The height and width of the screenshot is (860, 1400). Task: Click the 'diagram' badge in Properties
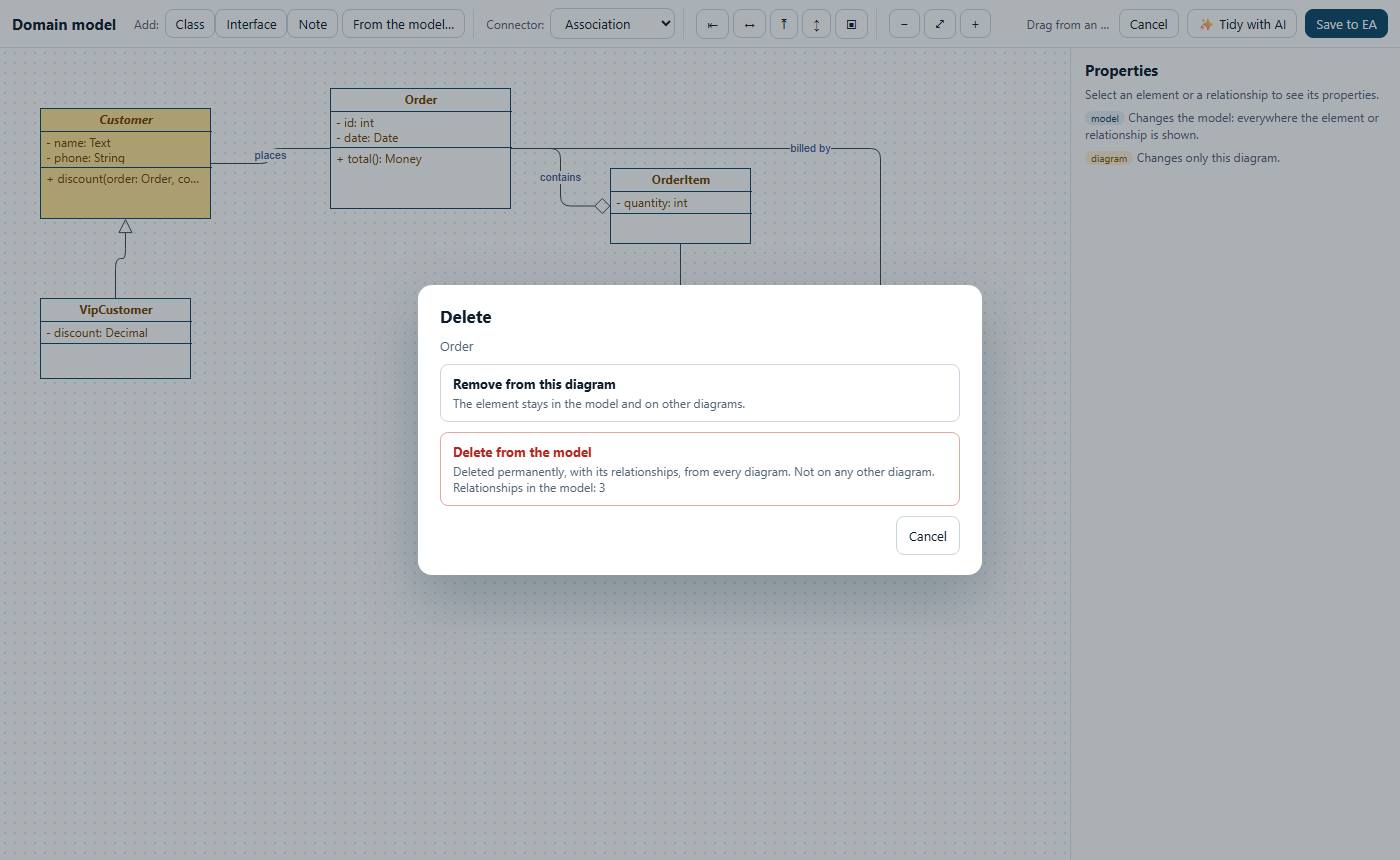pos(1109,158)
